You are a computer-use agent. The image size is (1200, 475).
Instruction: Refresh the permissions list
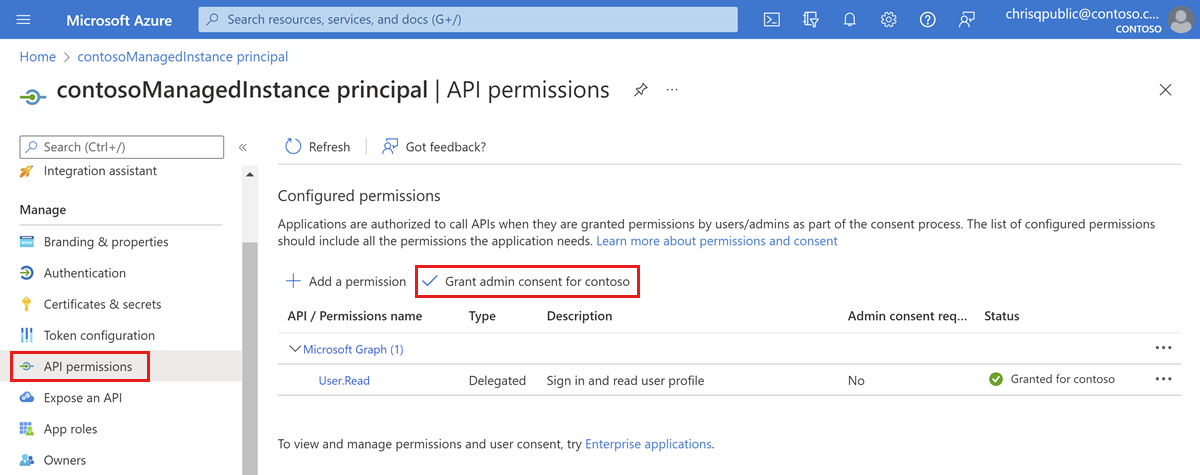(318, 147)
